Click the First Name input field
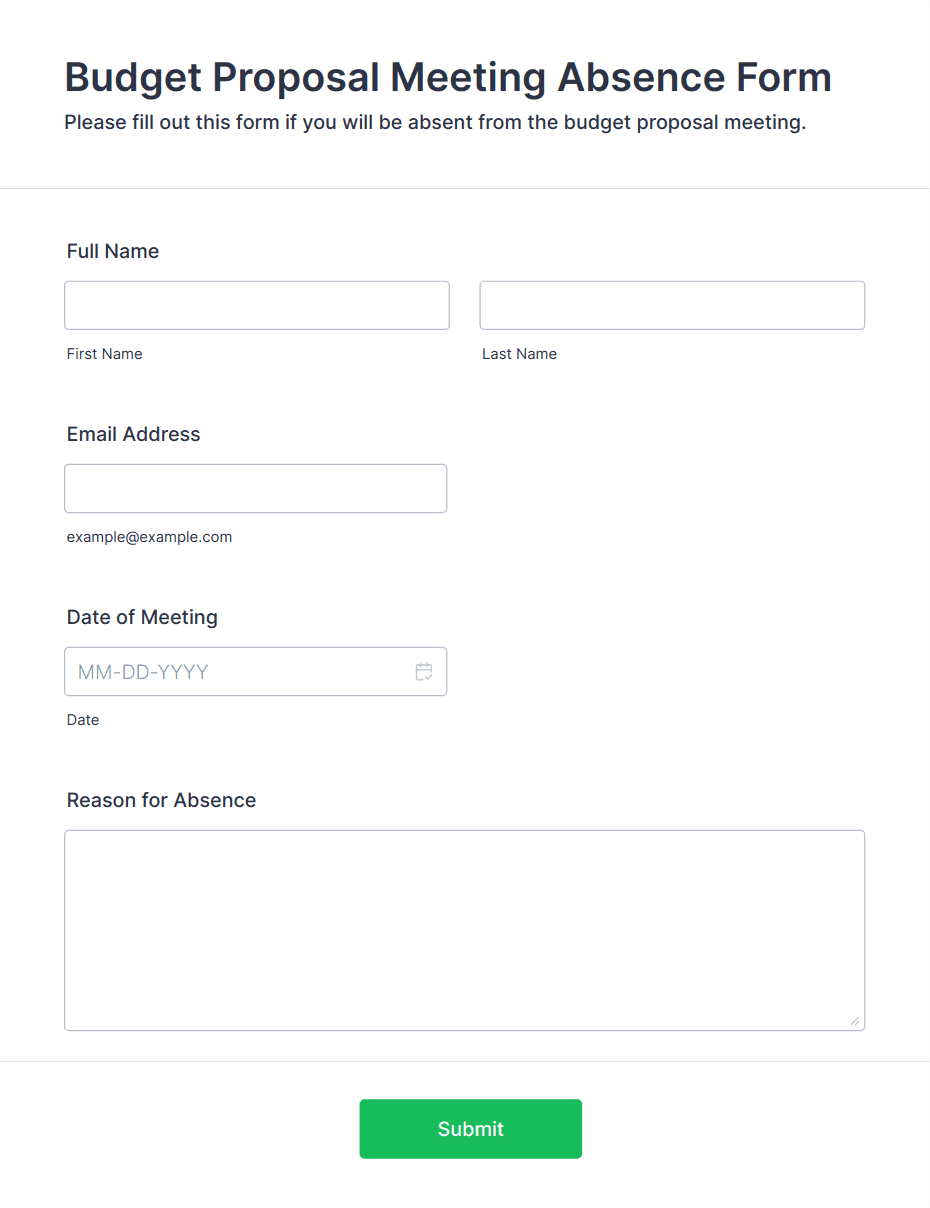930x1208 pixels. click(x=257, y=305)
